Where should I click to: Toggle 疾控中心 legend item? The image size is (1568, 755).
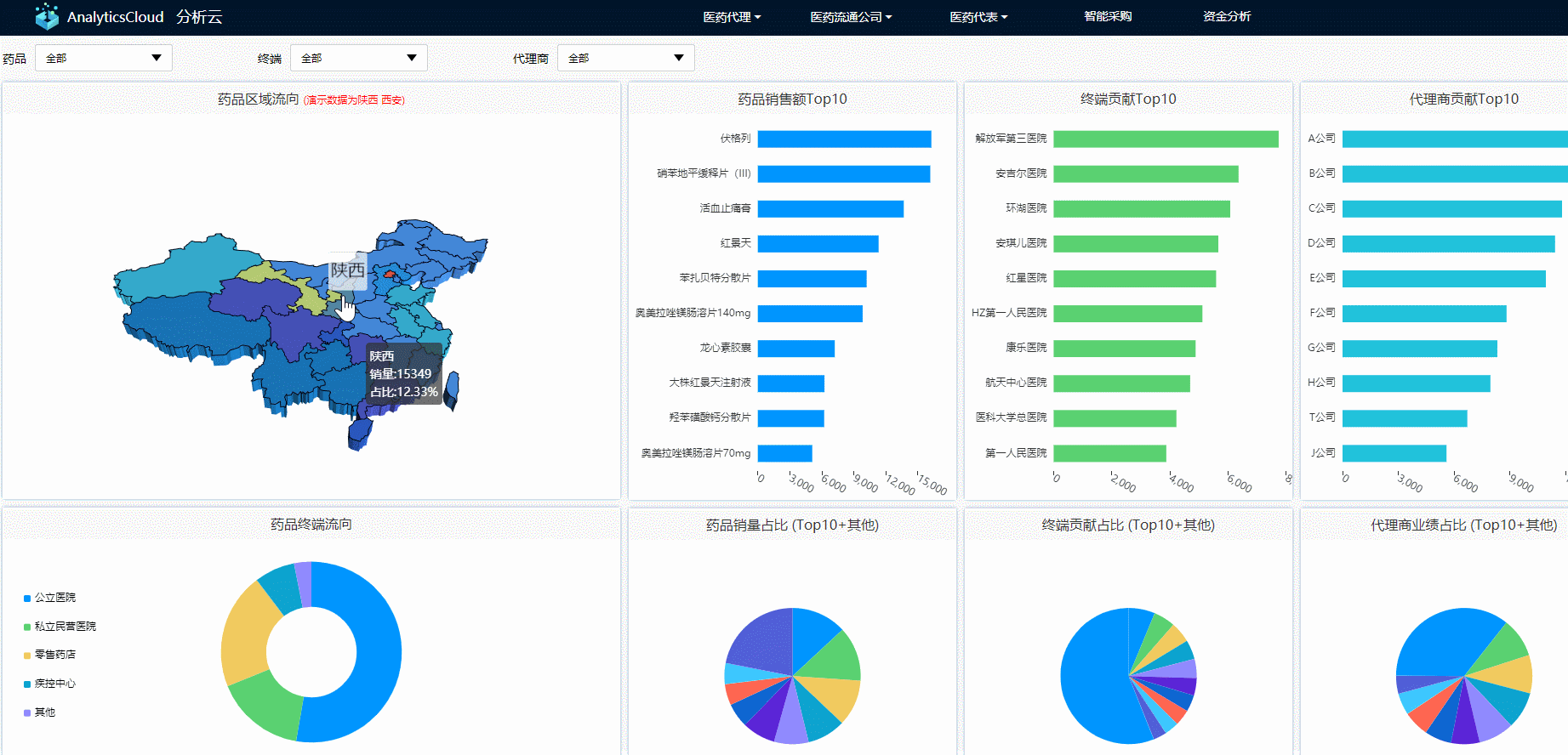(50, 684)
